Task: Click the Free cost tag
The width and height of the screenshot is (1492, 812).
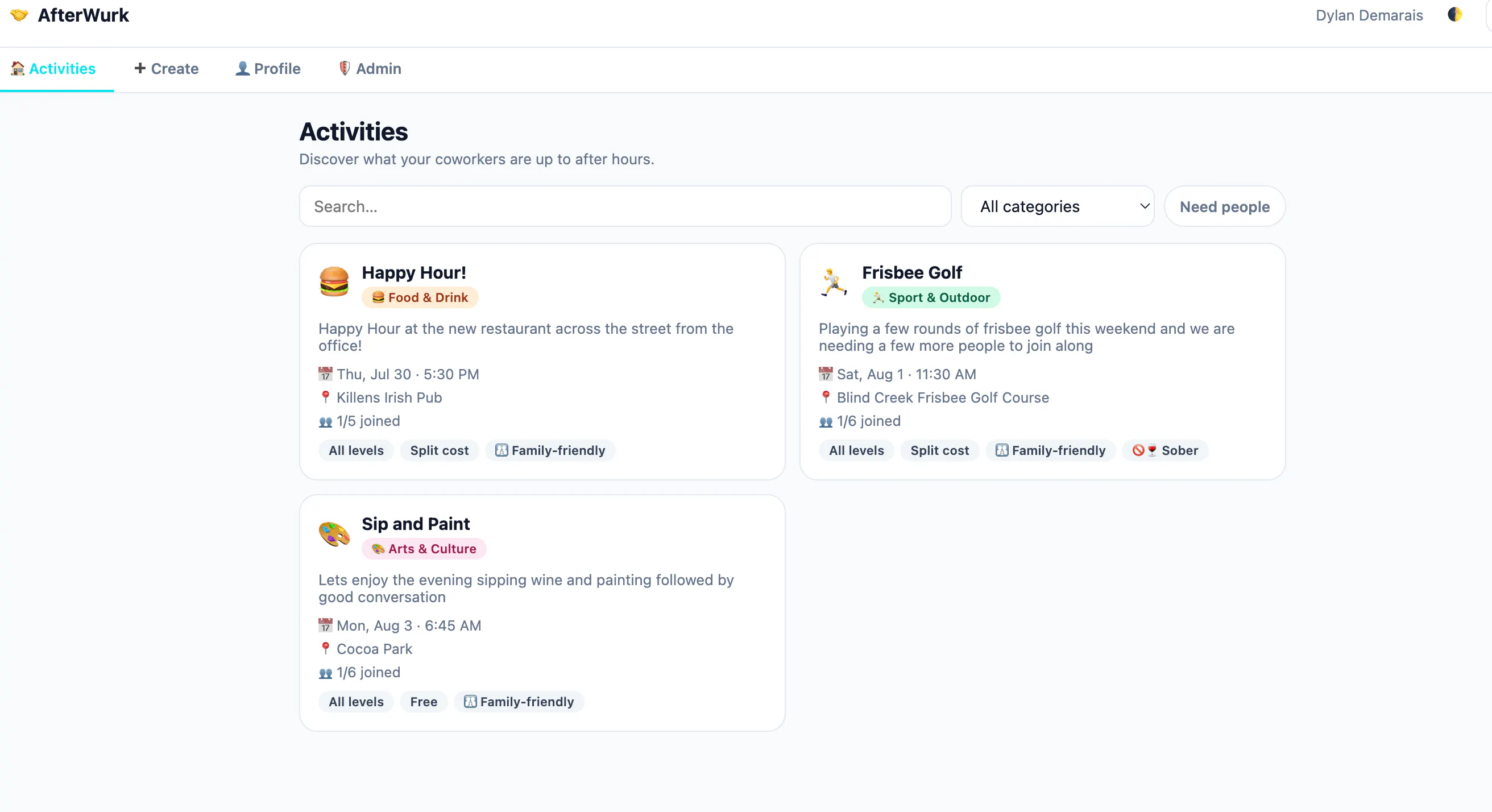Action: (424, 702)
